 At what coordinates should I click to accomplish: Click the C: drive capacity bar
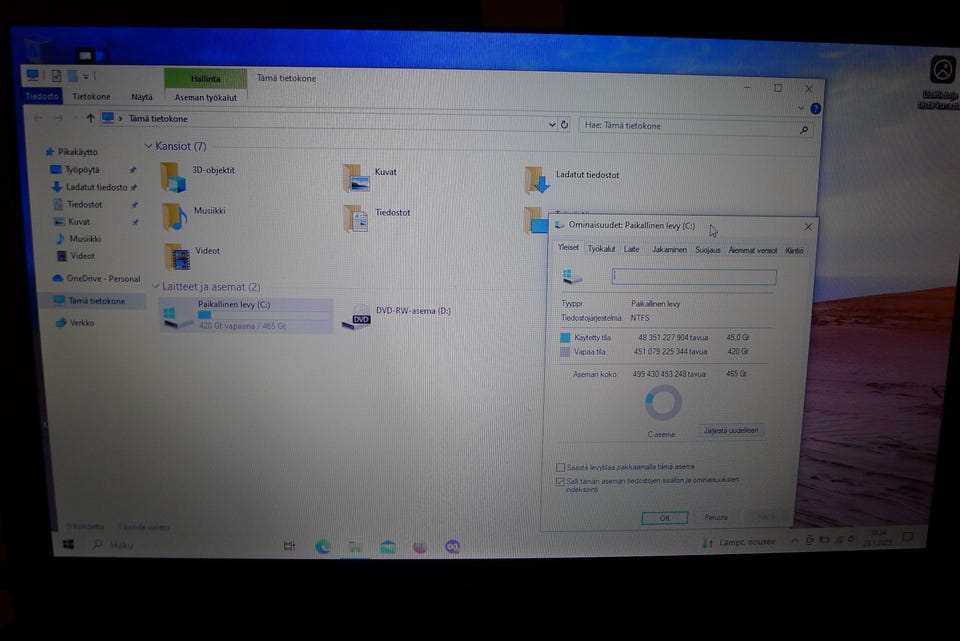264,315
